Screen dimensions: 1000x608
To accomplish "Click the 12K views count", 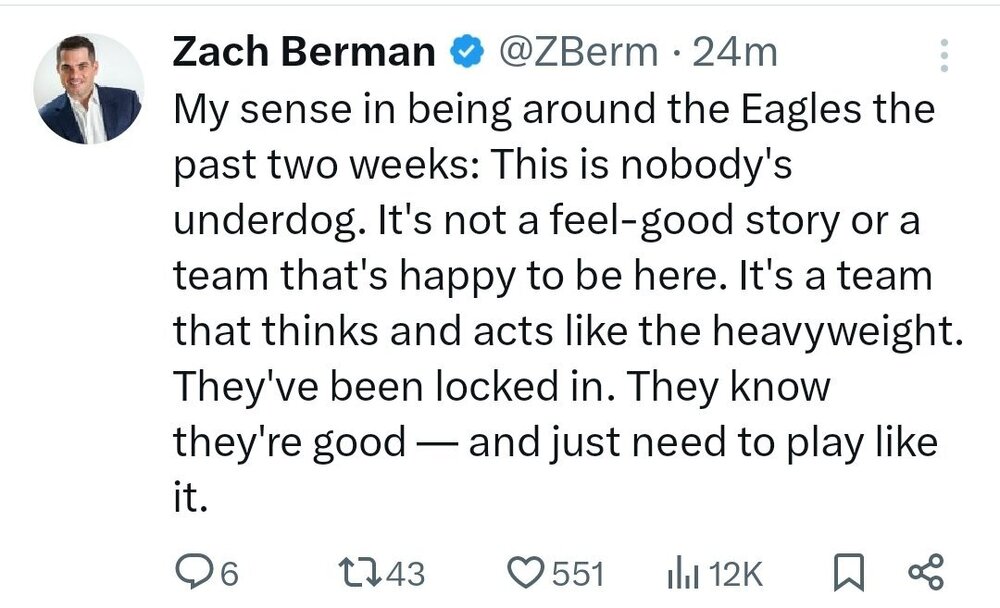I will pyautogui.click(x=735, y=574).
